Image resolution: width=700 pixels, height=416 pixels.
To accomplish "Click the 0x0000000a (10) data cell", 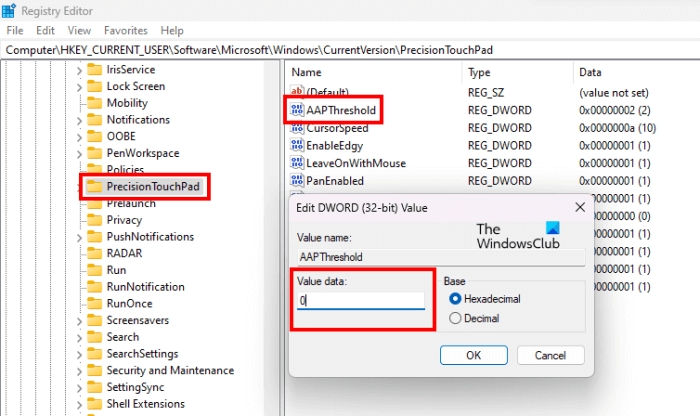I will point(617,128).
